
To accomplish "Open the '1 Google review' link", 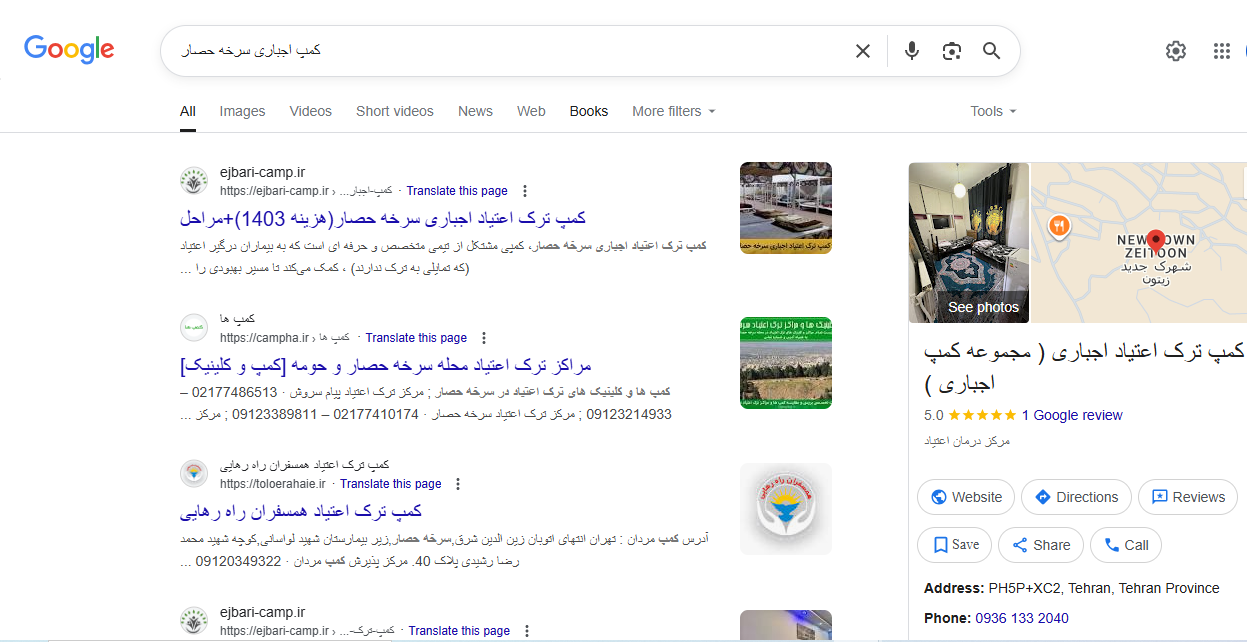I will [1072, 415].
